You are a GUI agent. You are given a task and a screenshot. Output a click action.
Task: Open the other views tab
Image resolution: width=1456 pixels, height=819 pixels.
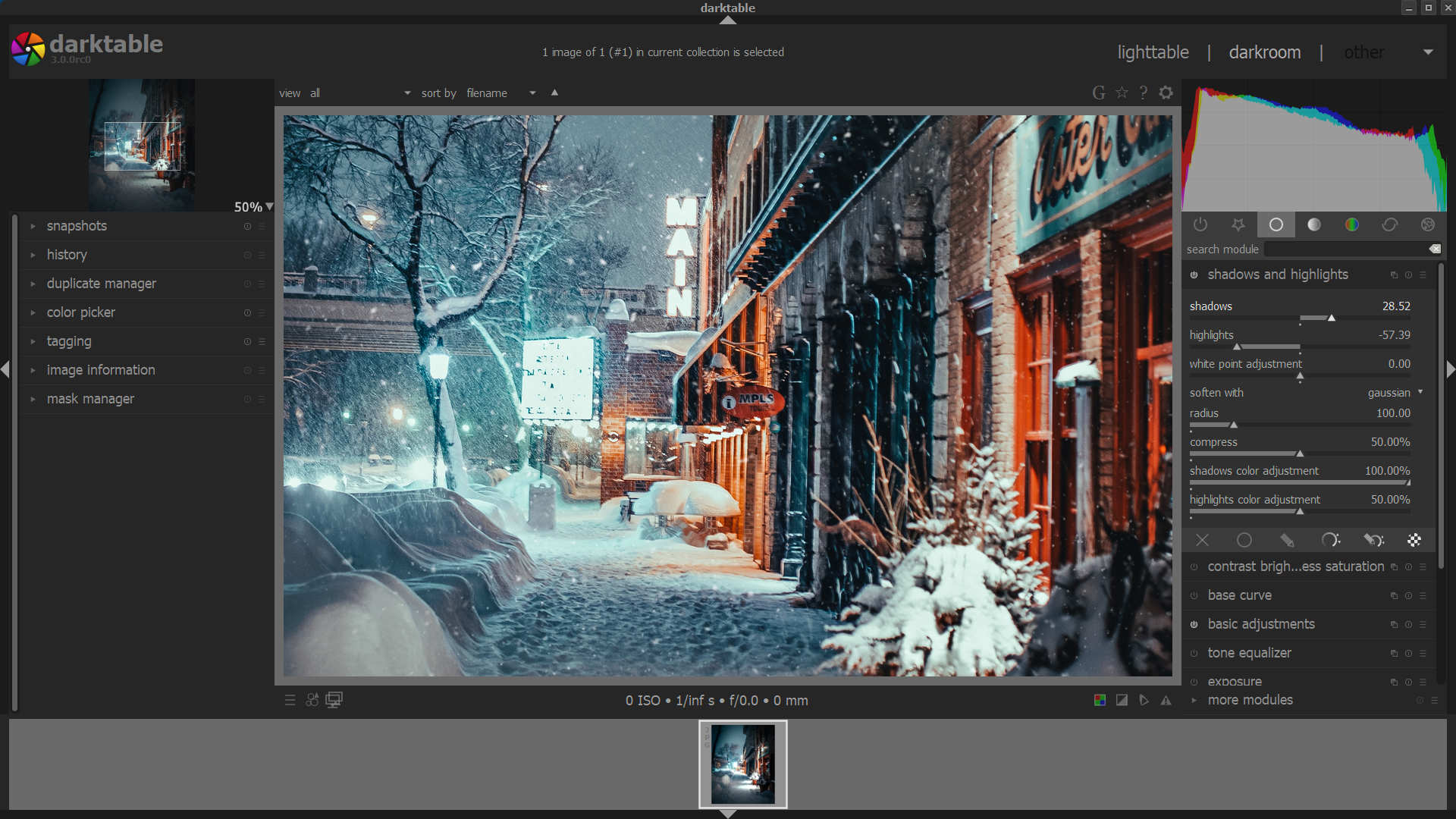coord(1363,52)
